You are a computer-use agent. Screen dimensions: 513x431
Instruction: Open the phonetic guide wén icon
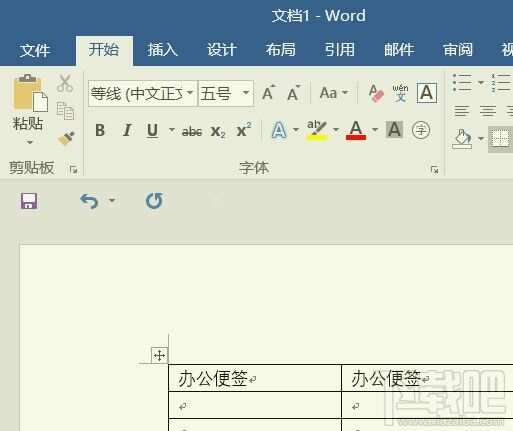(400, 93)
